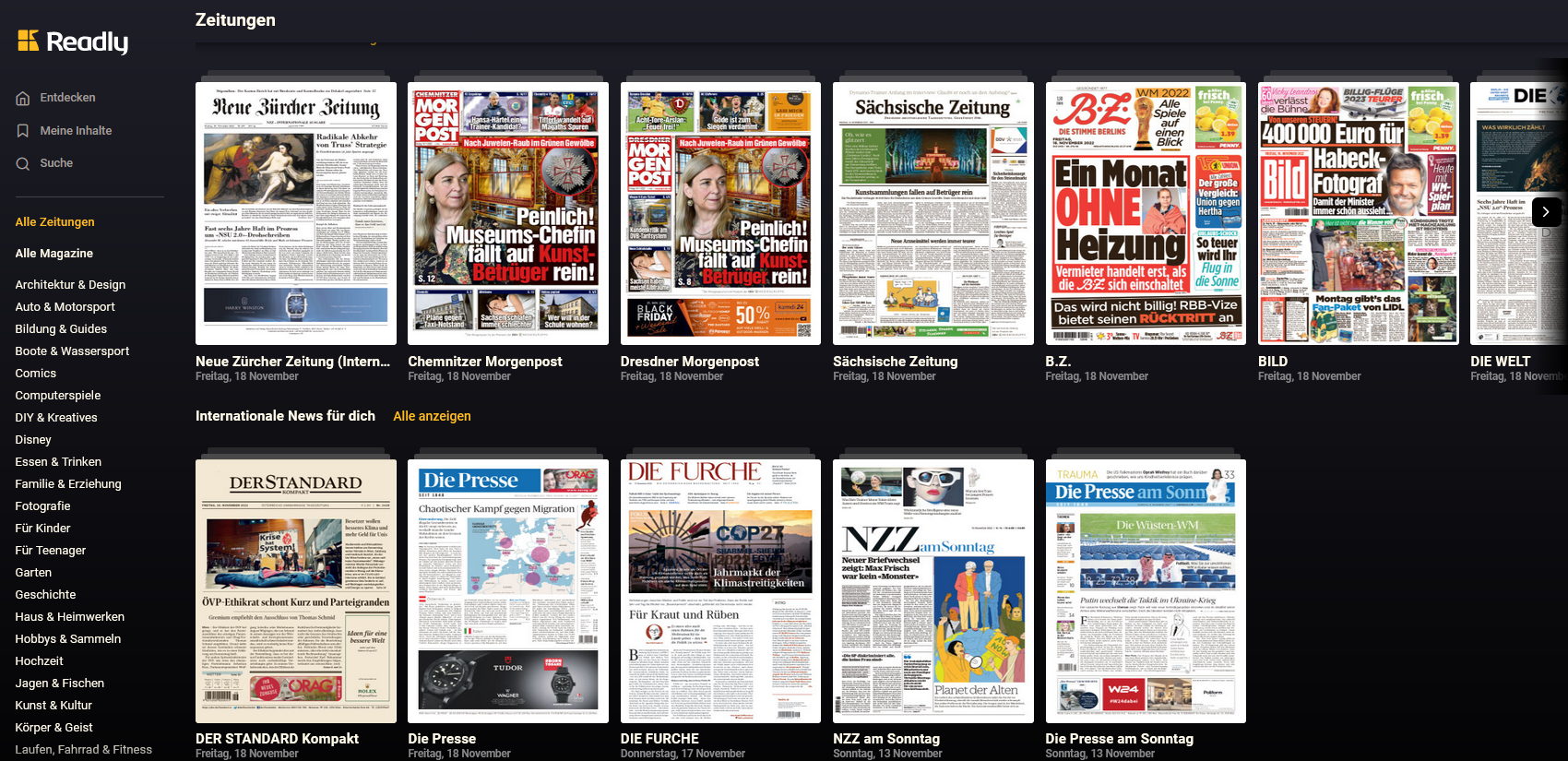Click the DER STANDARD Kompakt title text

click(x=277, y=739)
